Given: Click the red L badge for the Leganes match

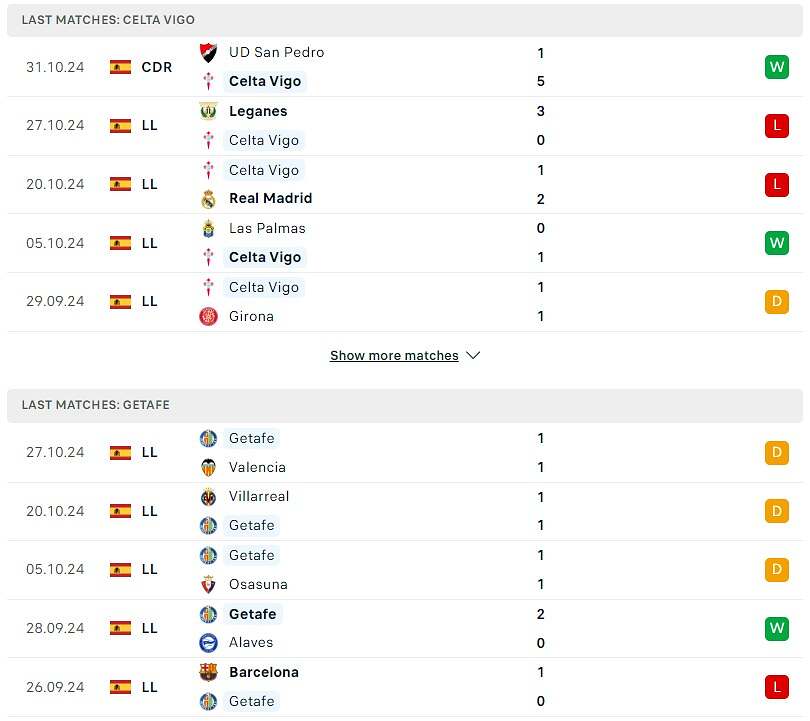Looking at the screenshot, I should pos(776,126).
